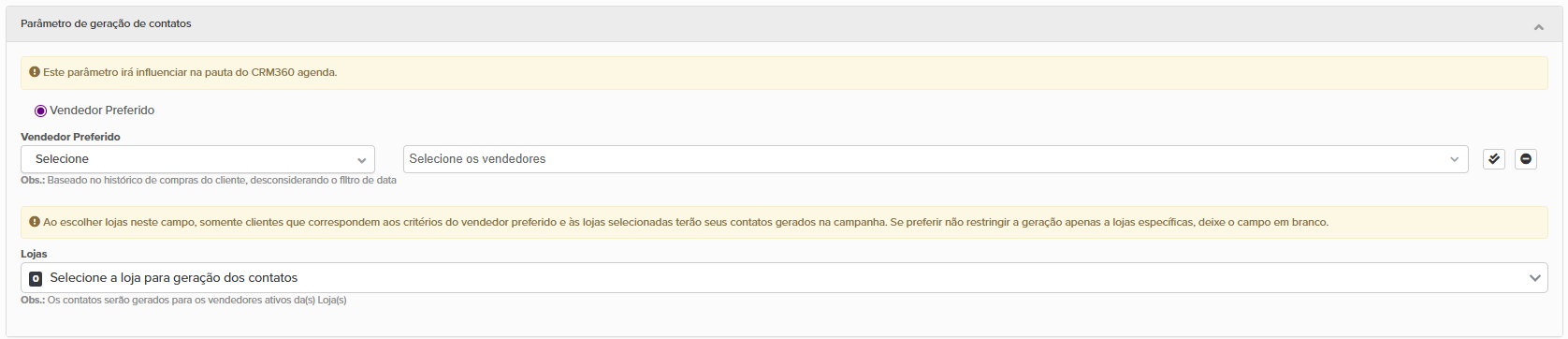Click the chevron arrow of the Lojas field

(1535, 278)
